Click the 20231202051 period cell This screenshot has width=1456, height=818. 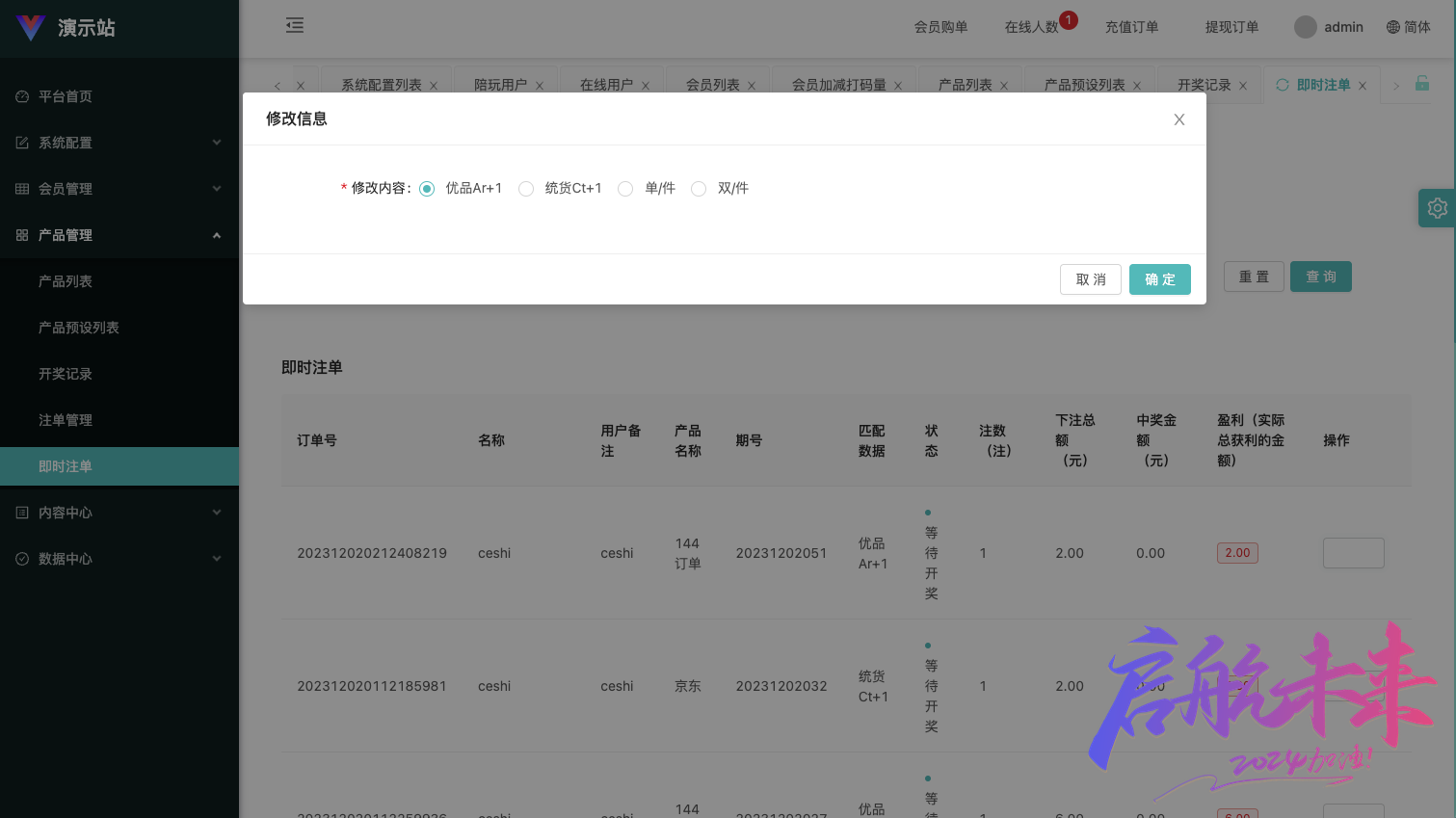(x=781, y=553)
